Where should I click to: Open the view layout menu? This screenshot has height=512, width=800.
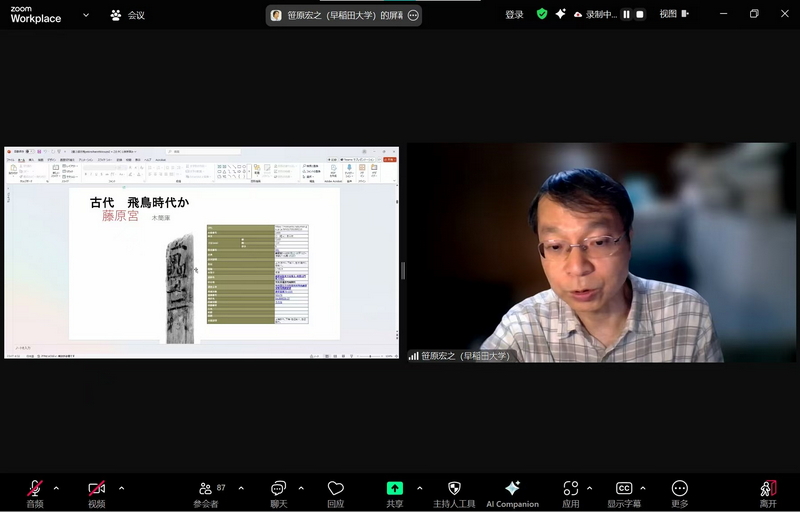coord(675,14)
